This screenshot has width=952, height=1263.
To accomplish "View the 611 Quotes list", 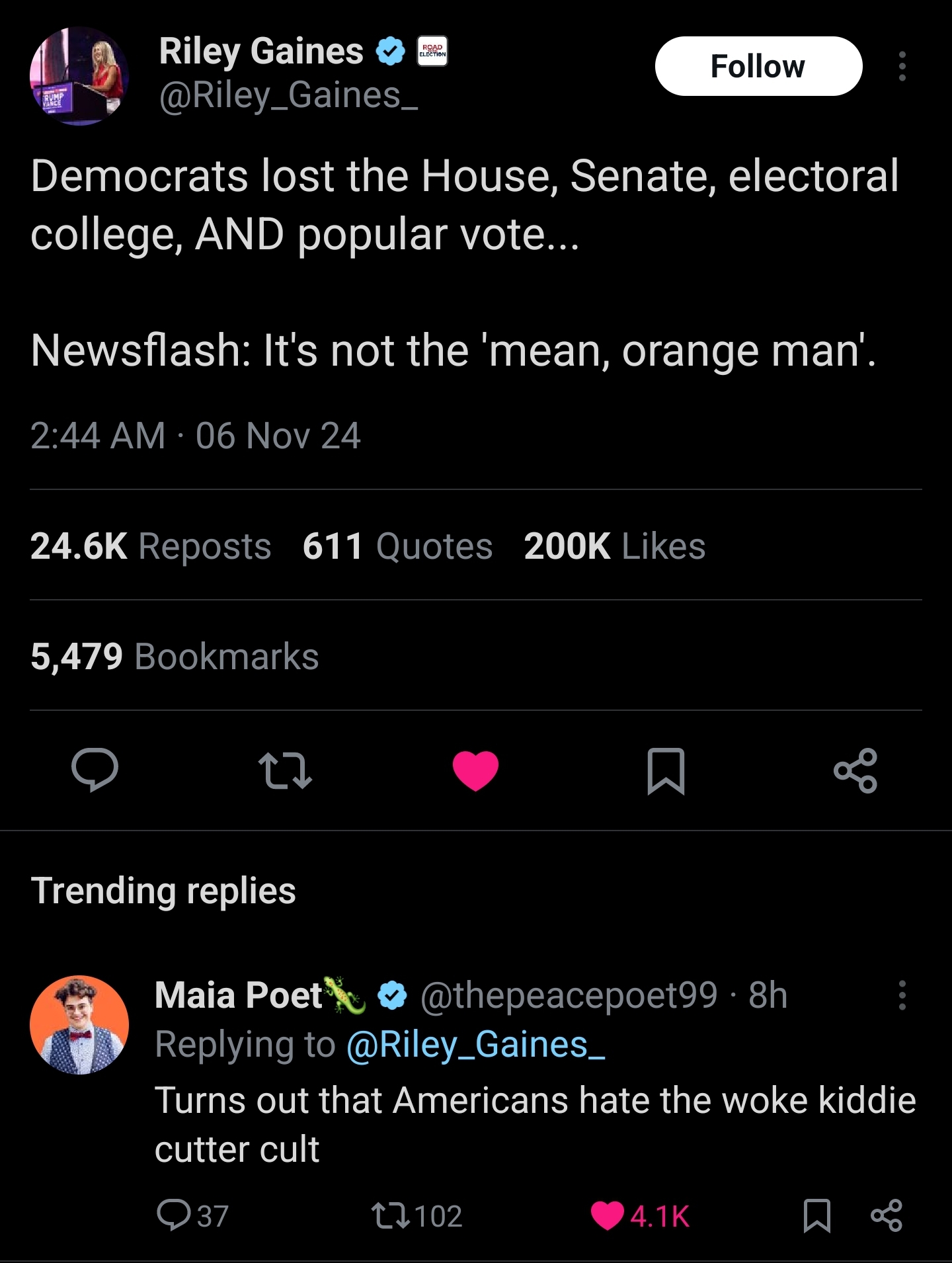I will pyautogui.click(x=397, y=546).
